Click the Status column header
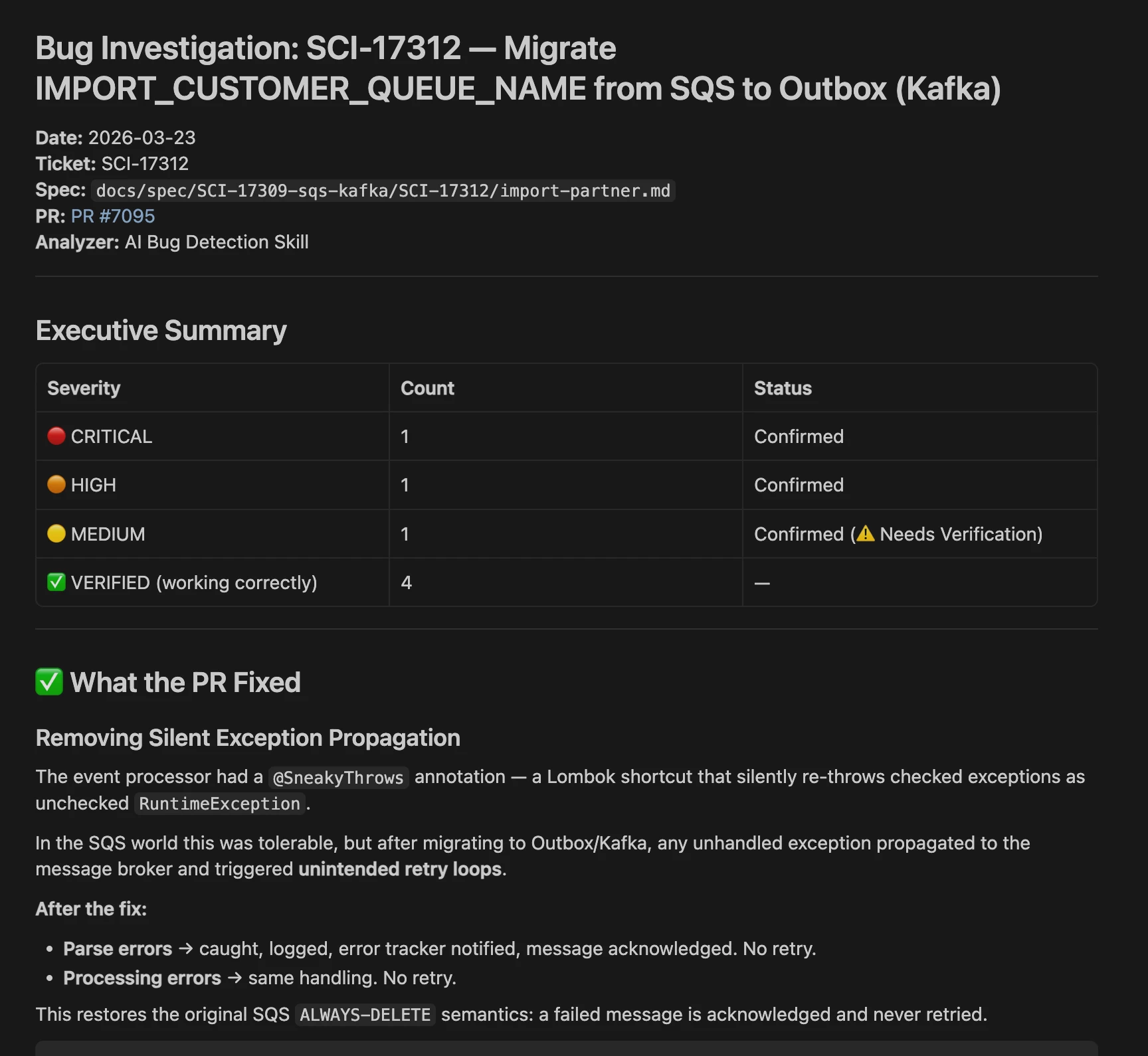1148x1056 pixels. tap(783, 388)
